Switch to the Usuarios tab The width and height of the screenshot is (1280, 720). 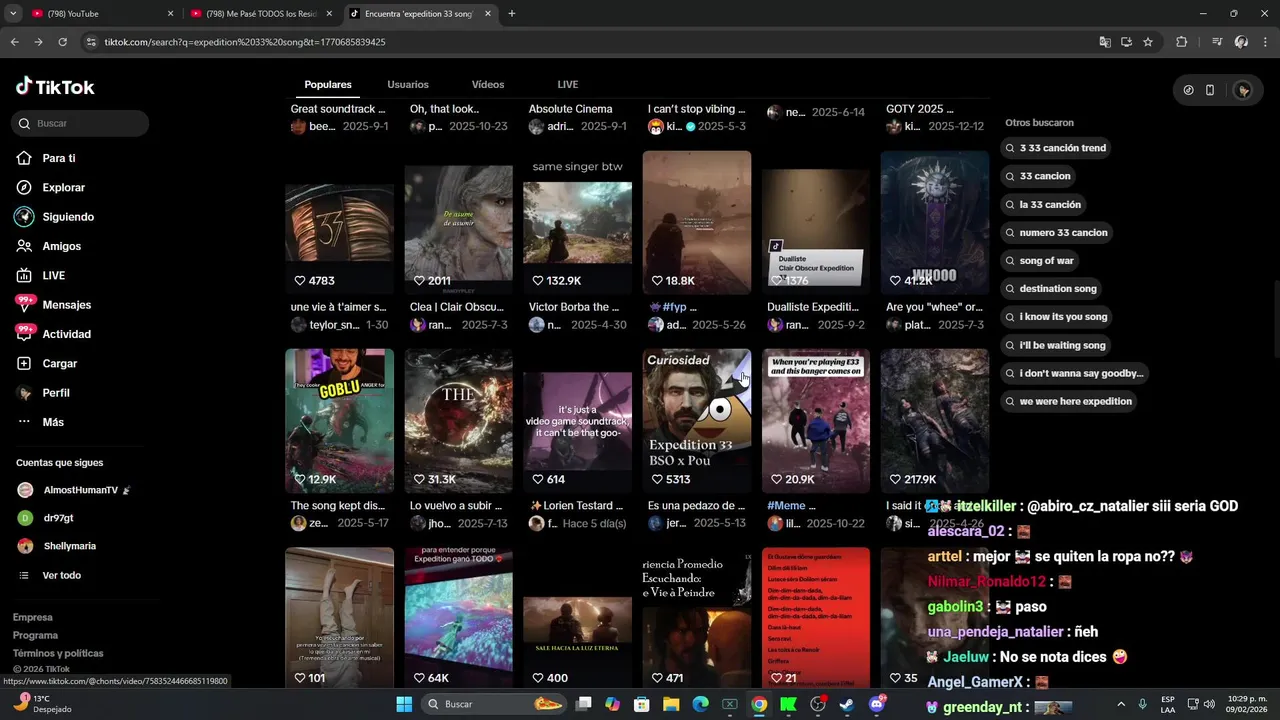click(x=408, y=84)
